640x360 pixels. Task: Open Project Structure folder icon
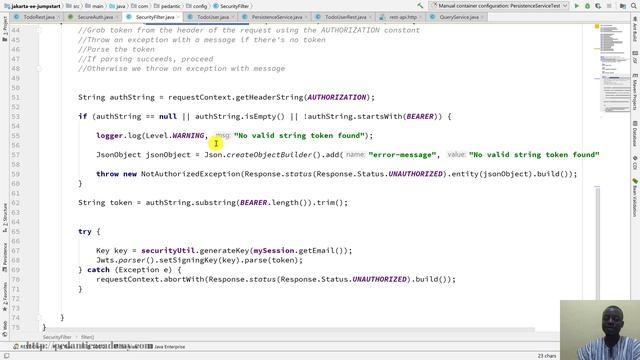pos(622,6)
